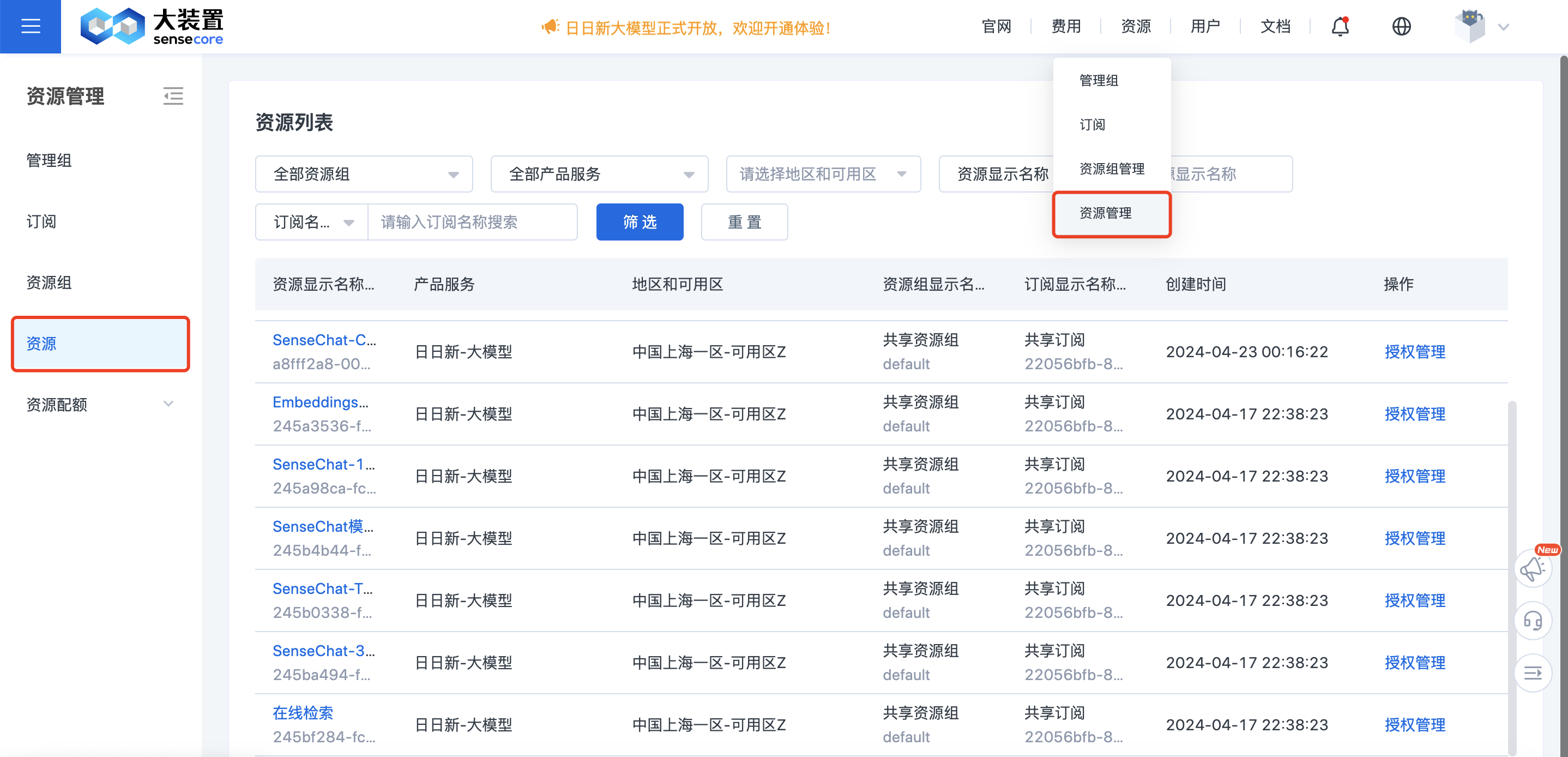
Task: Open the 订阅名 search-type dropdown
Action: (312, 221)
